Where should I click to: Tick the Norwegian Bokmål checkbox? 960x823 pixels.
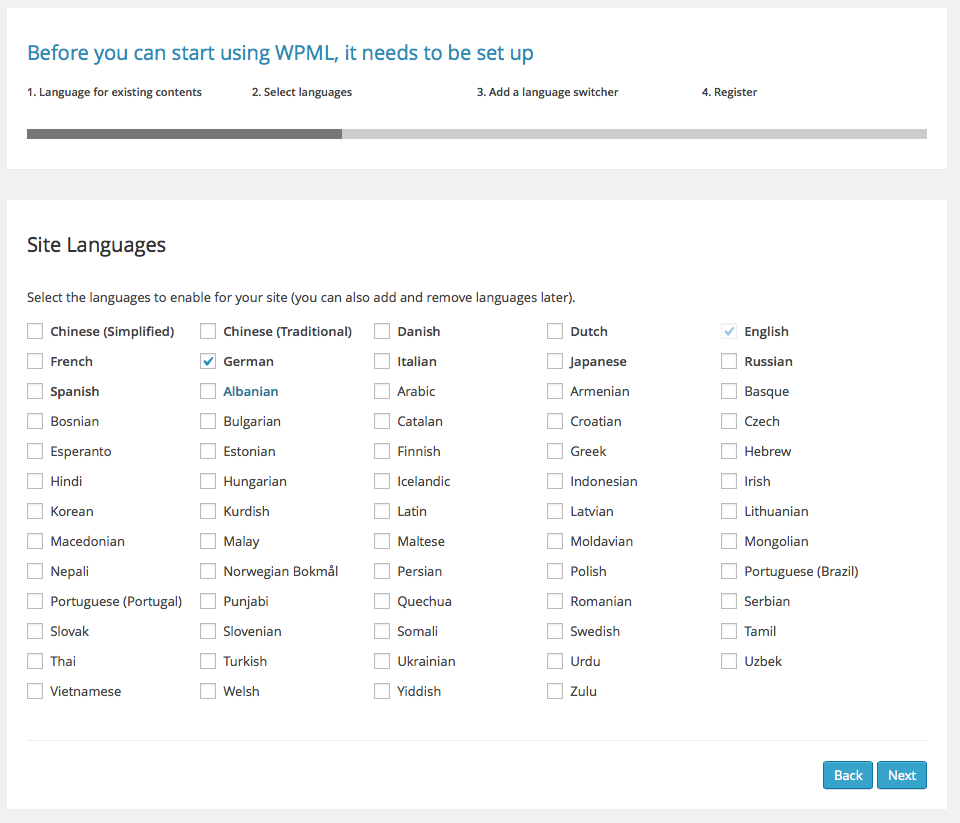tap(208, 571)
